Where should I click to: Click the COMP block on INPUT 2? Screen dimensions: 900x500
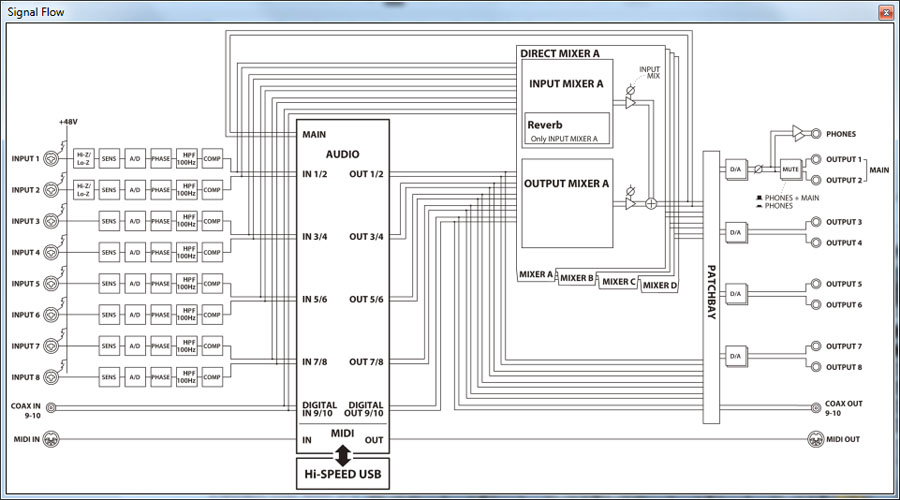211,189
